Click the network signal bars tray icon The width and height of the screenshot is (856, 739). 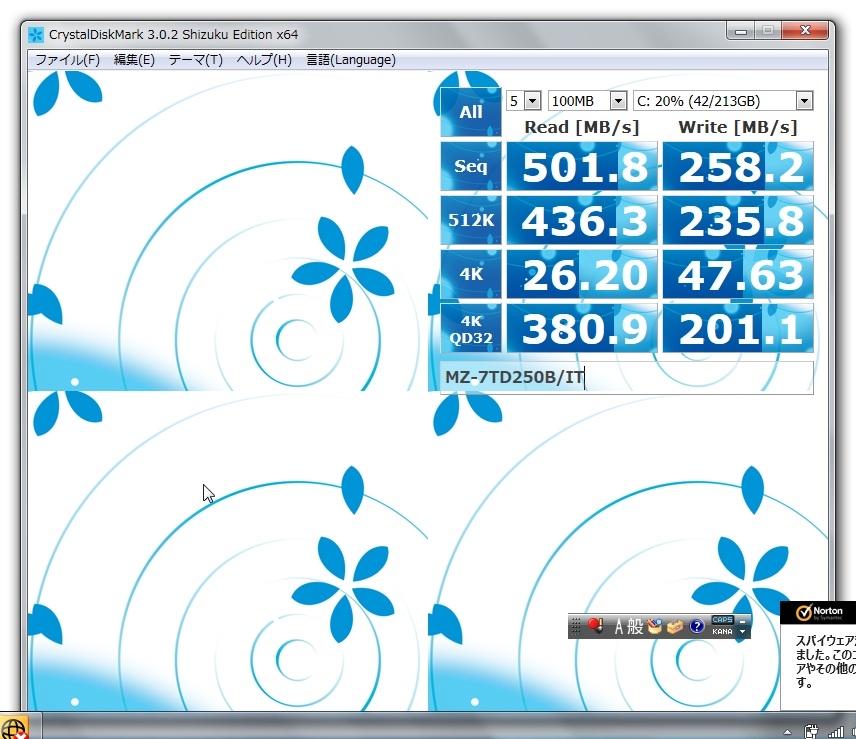(835, 732)
